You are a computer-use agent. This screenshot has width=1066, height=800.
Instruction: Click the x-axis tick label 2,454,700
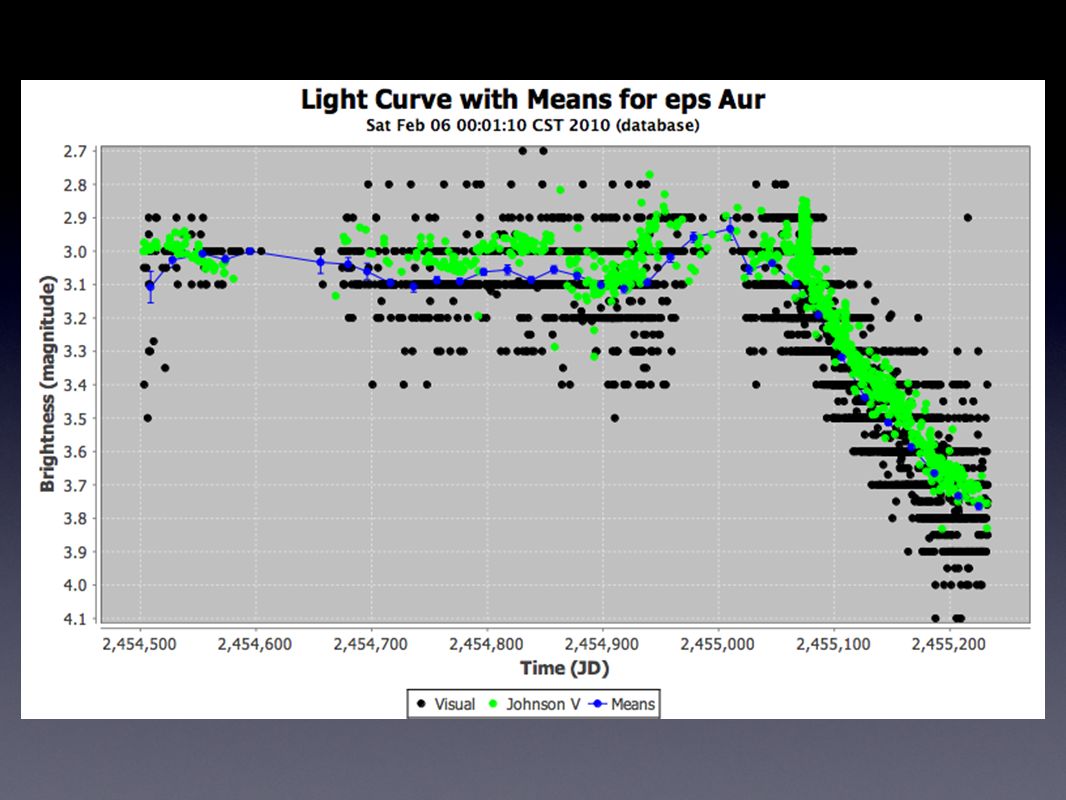point(371,644)
